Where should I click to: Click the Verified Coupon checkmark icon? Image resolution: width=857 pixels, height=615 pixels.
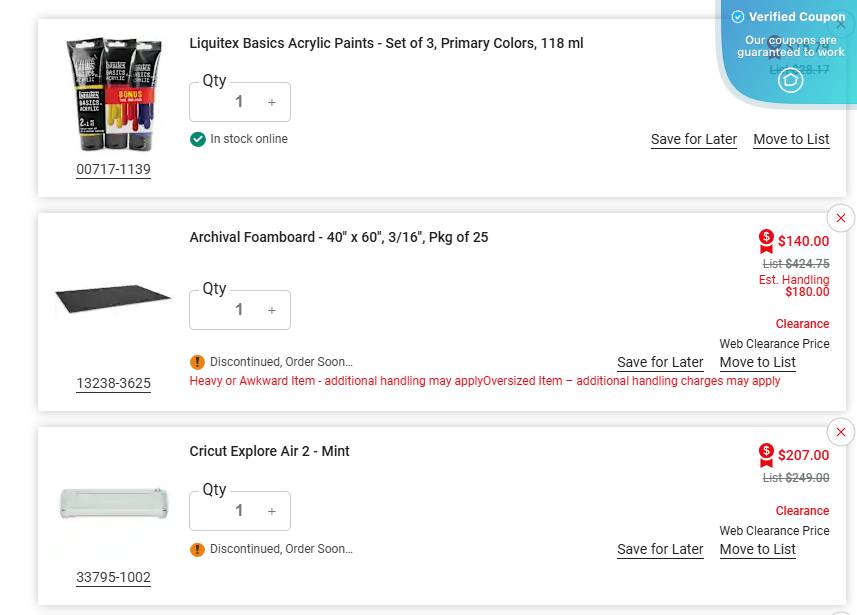(x=738, y=17)
